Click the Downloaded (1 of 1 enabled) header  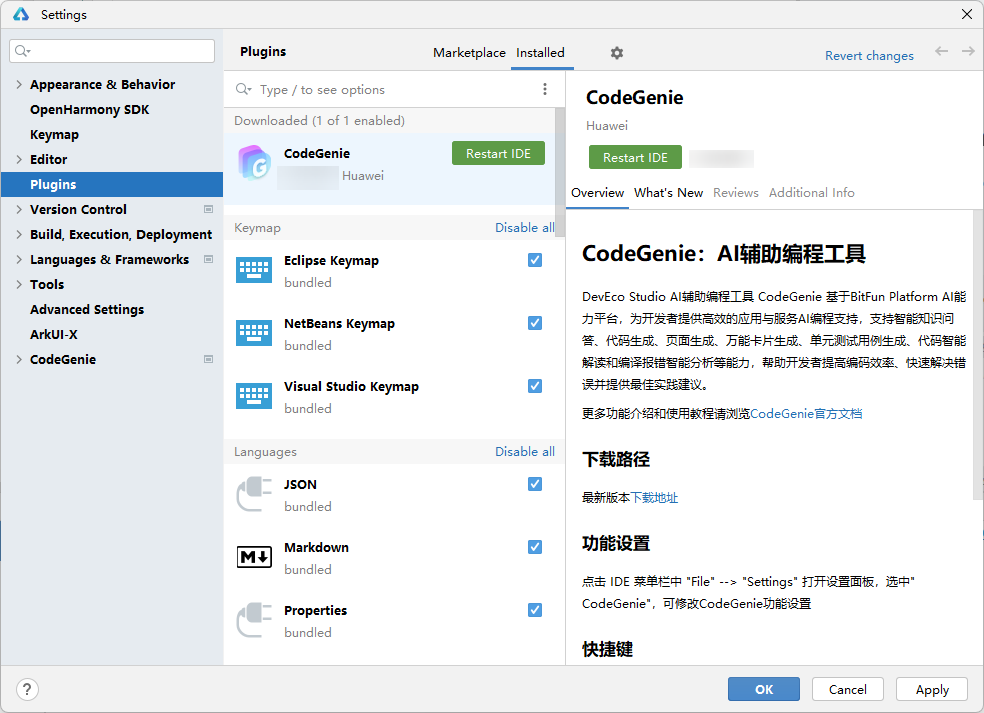[x=319, y=121]
